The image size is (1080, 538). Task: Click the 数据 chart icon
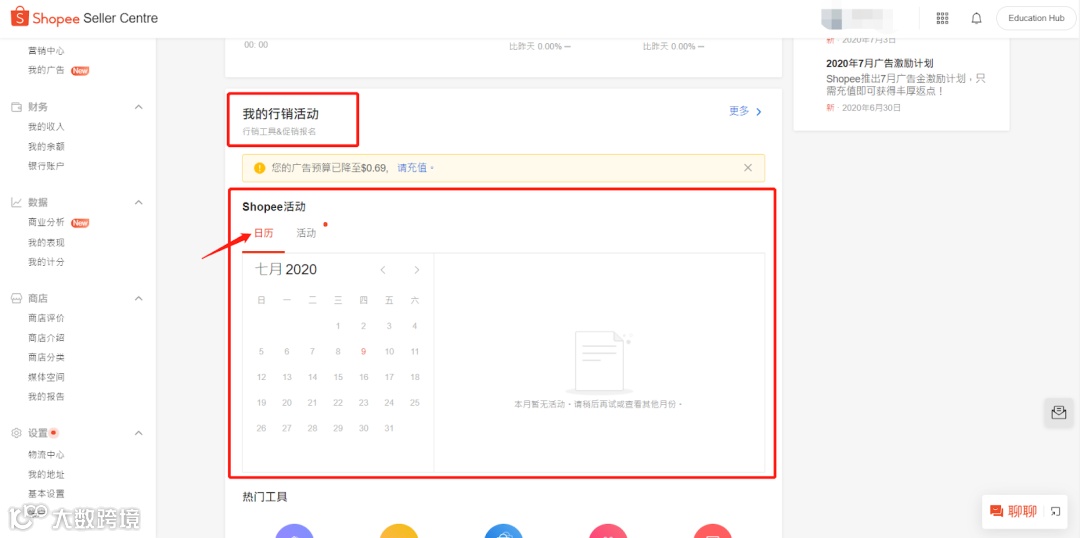click(17, 203)
